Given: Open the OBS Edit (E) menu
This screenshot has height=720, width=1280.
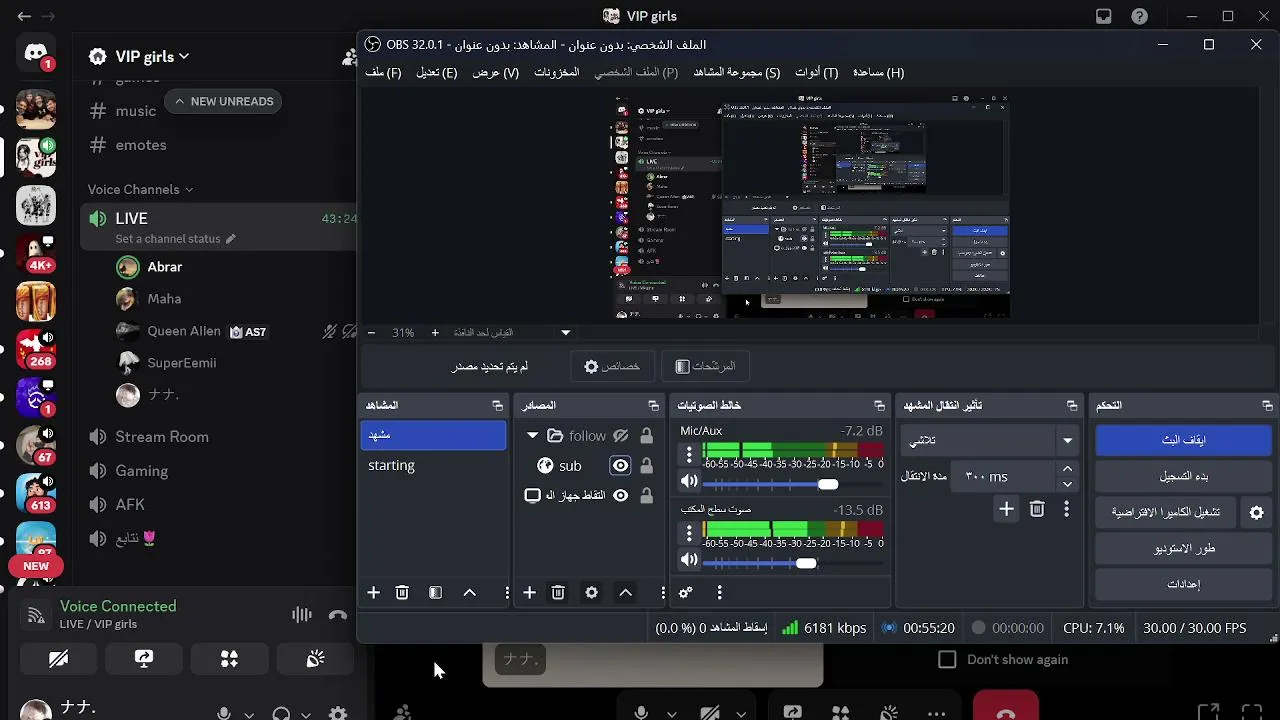Looking at the screenshot, I should [x=437, y=73].
